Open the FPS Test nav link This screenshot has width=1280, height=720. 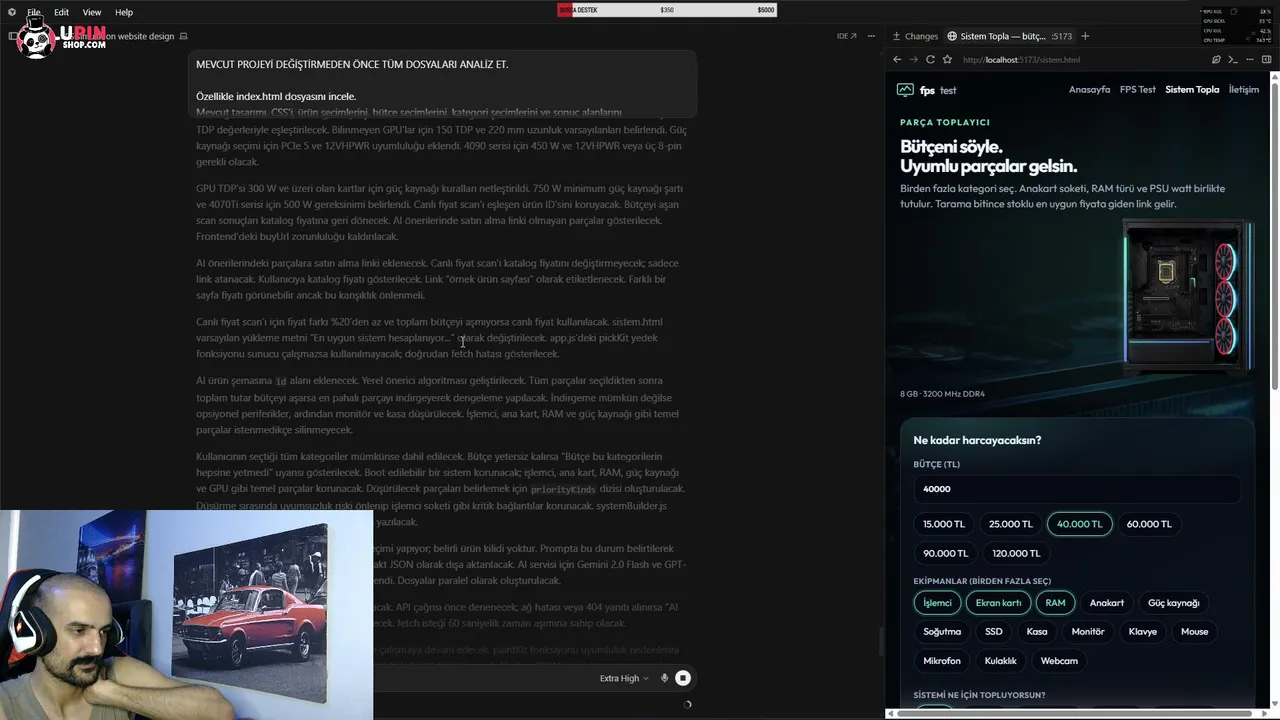point(1137,90)
